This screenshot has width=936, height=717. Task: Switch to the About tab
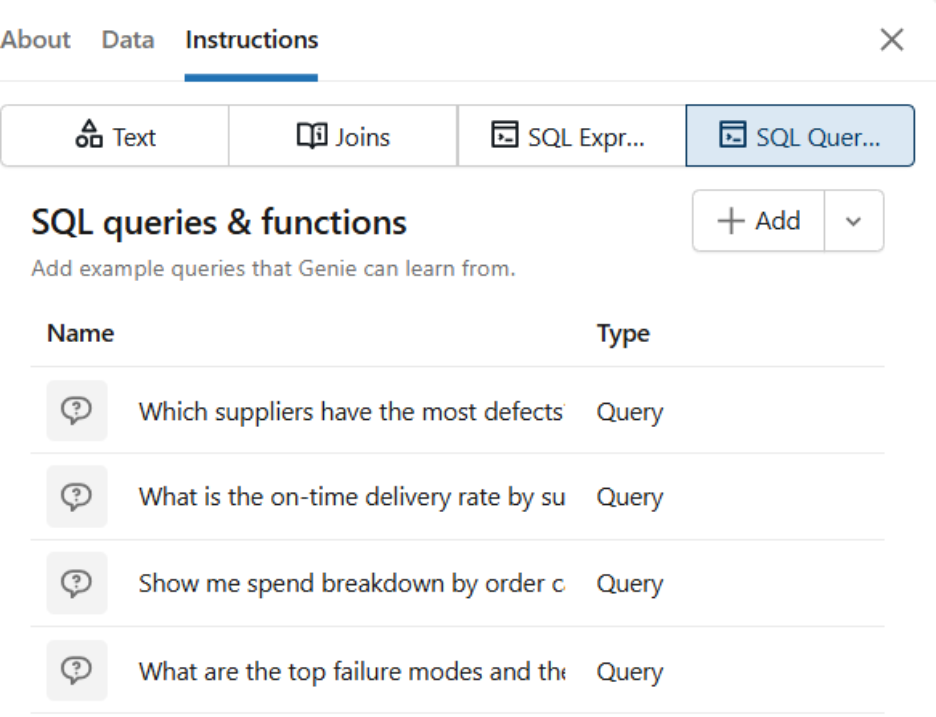35,39
